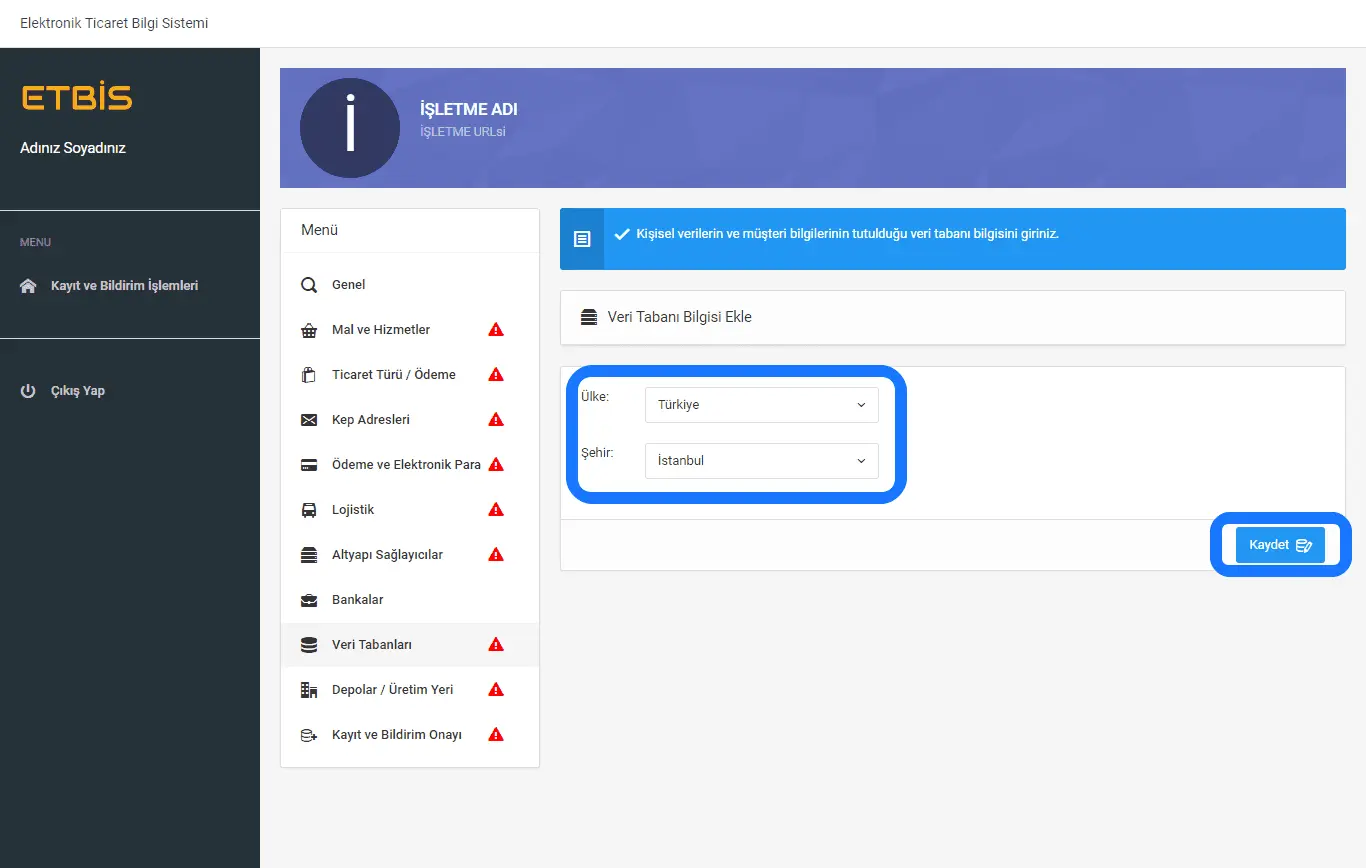The height and width of the screenshot is (868, 1366).
Task: Click the power icon for Çıkış Yap
Action: coord(28,391)
